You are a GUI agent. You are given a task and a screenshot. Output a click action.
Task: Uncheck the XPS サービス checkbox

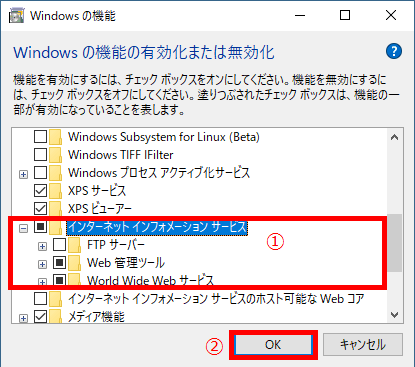(40, 191)
